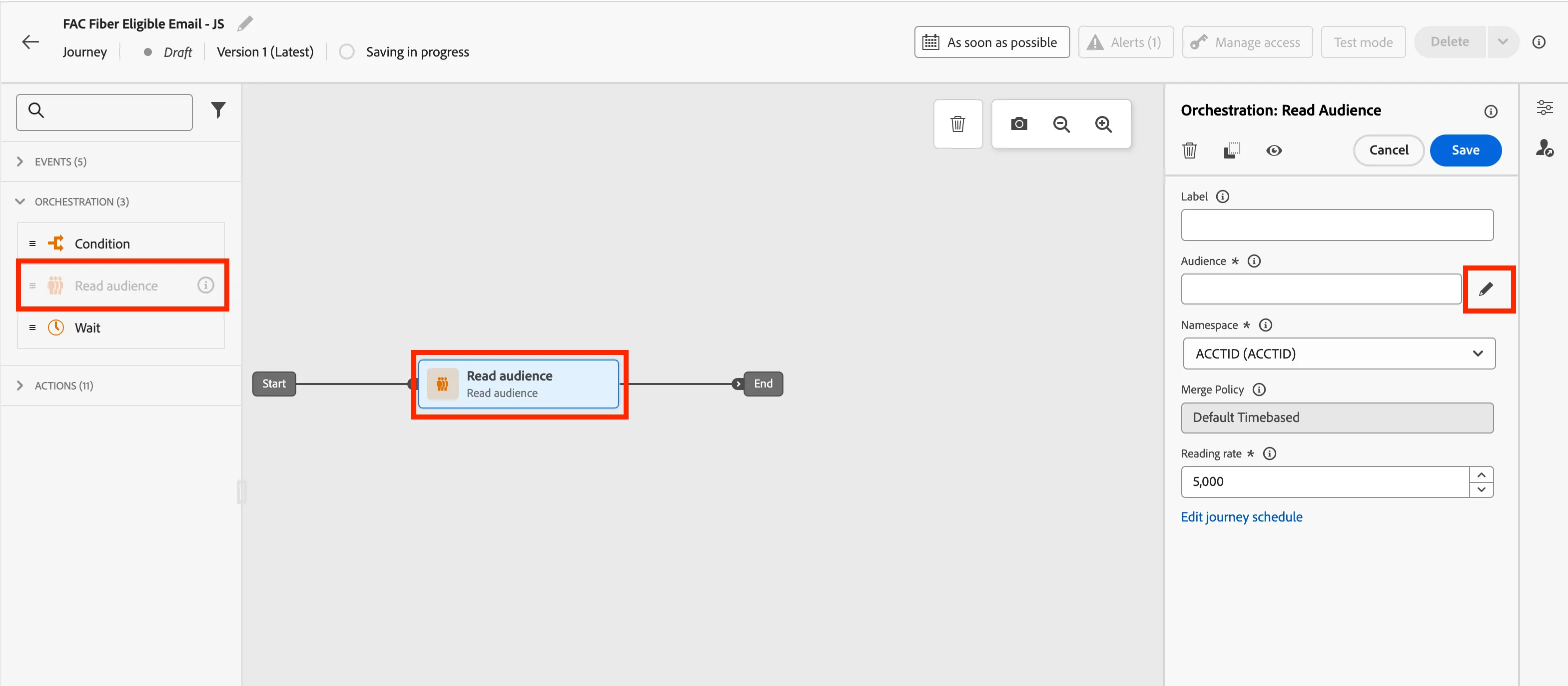This screenshot has height=686, width=1568.
Task: Show info tooltip for Label field
Action: tap(1222, 197)
